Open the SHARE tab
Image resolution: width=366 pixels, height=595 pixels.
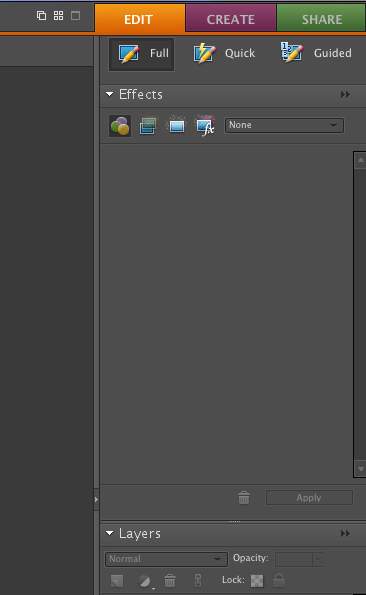pos(322,19)
